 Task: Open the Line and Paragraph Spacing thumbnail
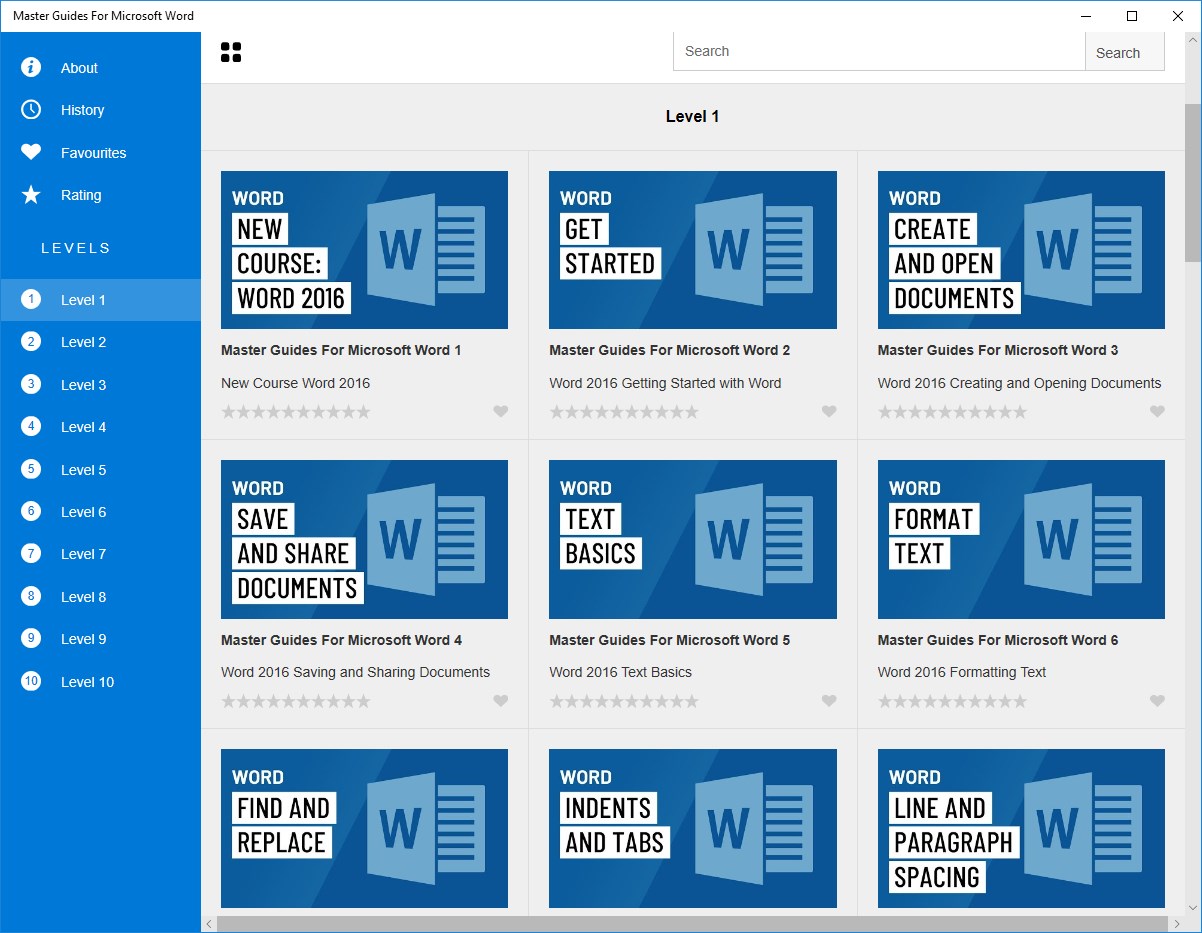[x=1021, y=828]
